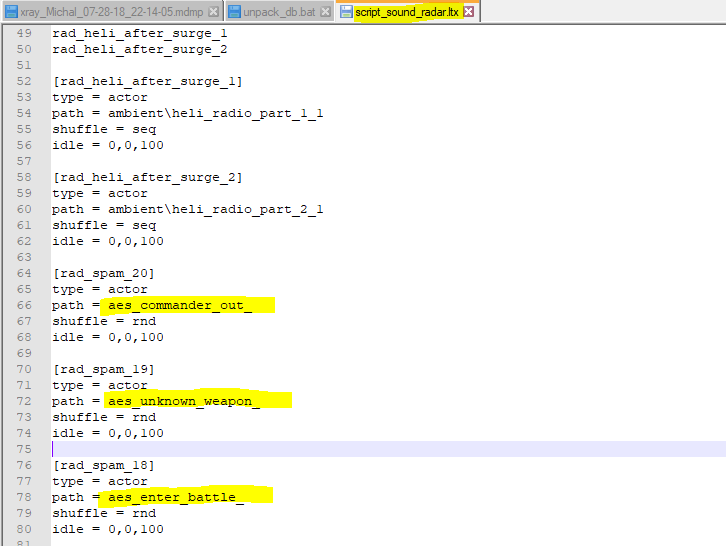726x546 pixels.
Task: Click the section header '[rad_spam_18]'
Action: 103,465
